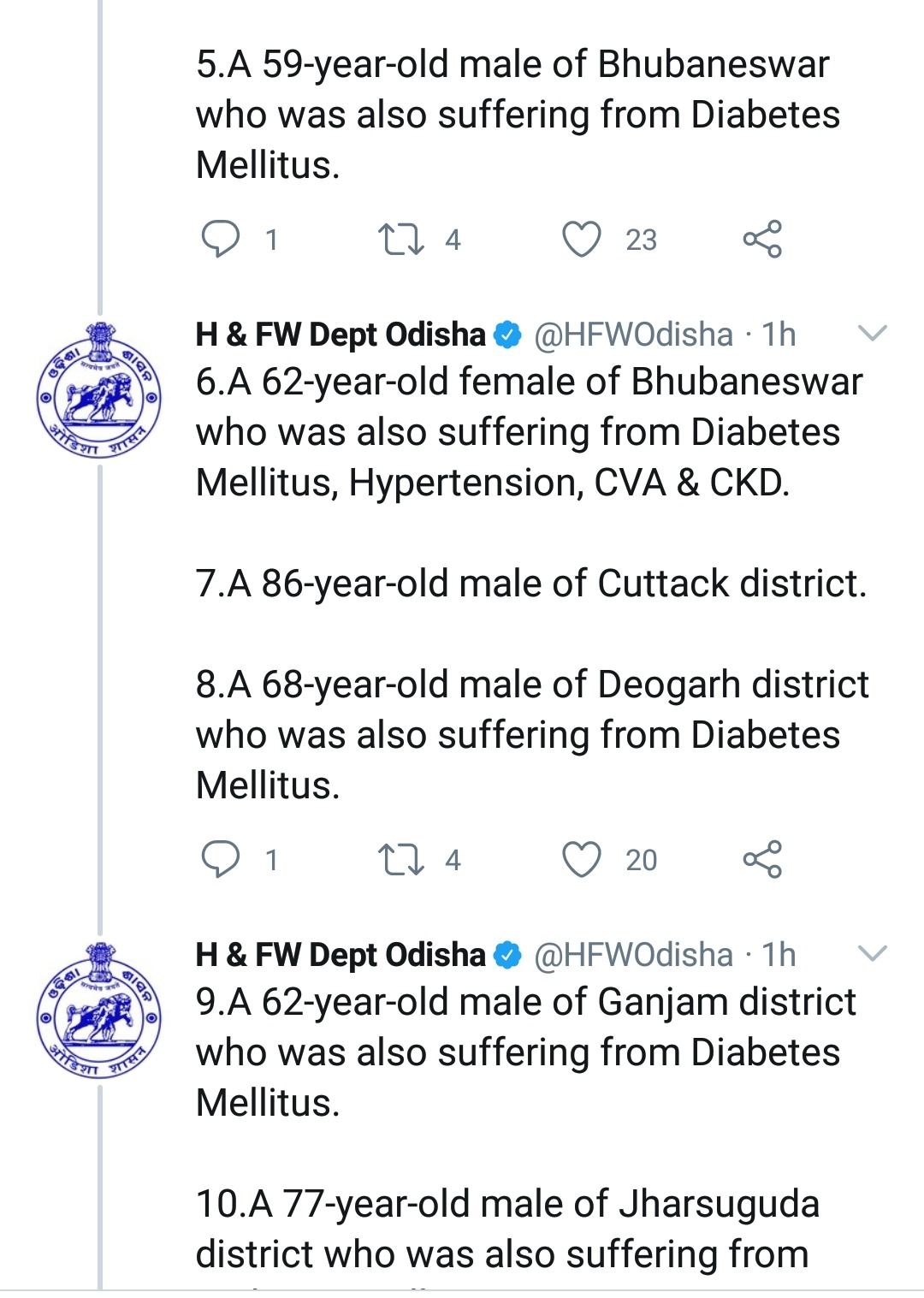Retweet the 59-year-old Bhubaneswar tweet
The image size is (924, 1298).
(x=401, y=239)
